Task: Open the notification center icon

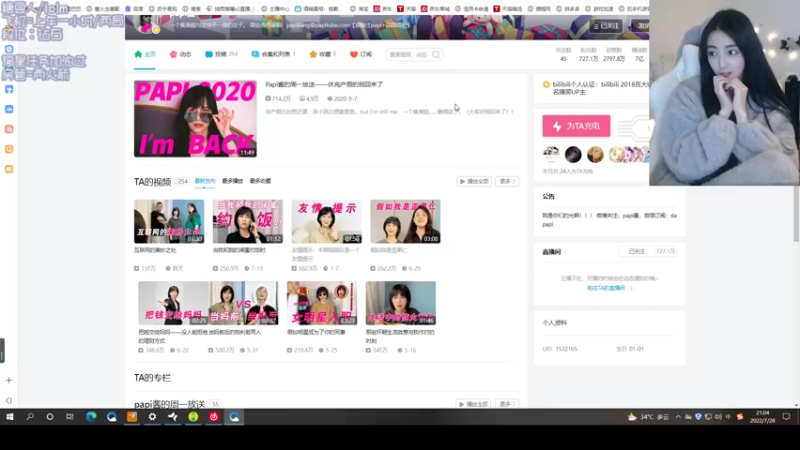Action: click(786, 417)
